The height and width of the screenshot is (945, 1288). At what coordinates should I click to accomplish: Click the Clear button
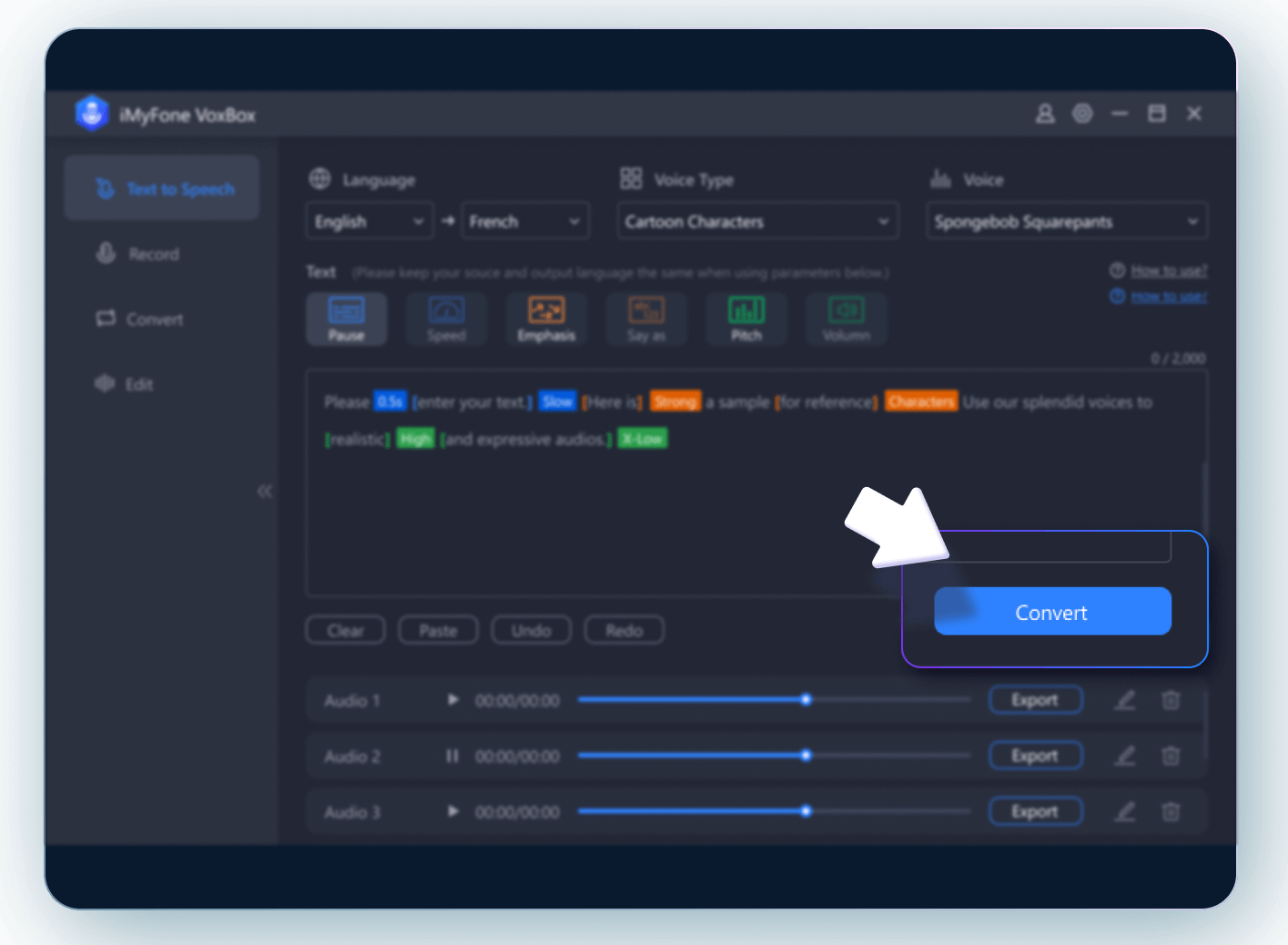tap(345, 630)
